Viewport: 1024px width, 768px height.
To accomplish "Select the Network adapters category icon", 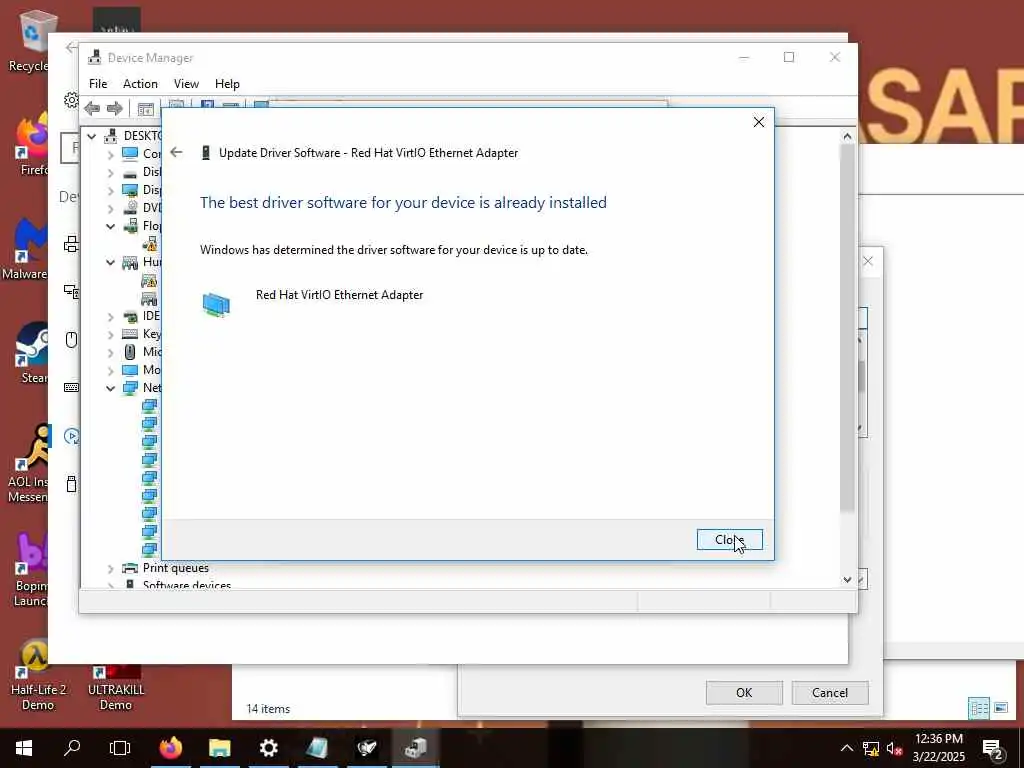I will (130, 387).
